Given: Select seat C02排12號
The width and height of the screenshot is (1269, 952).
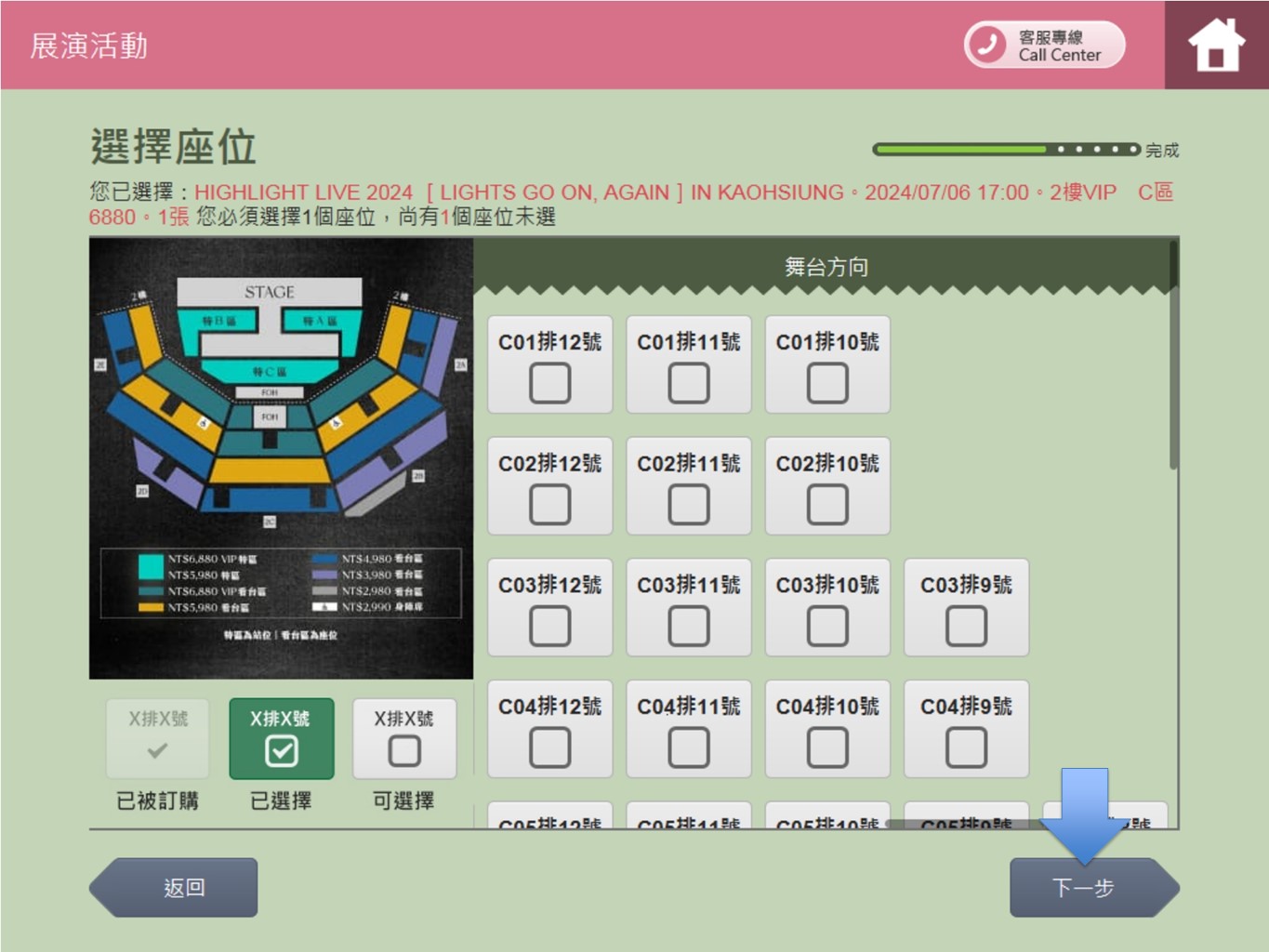Looking at the screenshot, I should pyautogui.click(x=550, y=486).
